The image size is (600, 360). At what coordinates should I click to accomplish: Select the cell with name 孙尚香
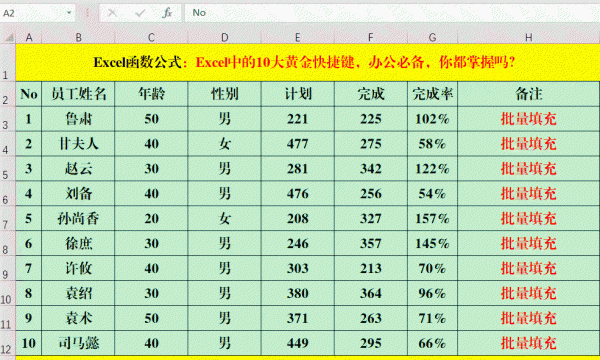78,218
